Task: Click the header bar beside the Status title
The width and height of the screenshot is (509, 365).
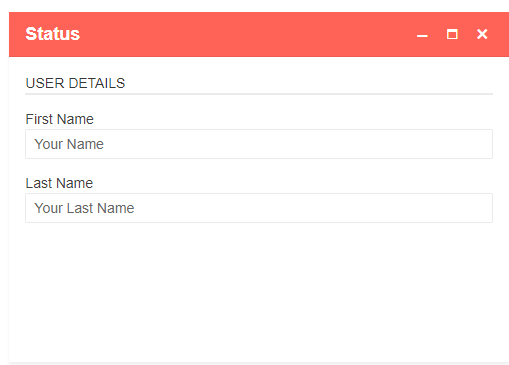Action: [247, 34]
